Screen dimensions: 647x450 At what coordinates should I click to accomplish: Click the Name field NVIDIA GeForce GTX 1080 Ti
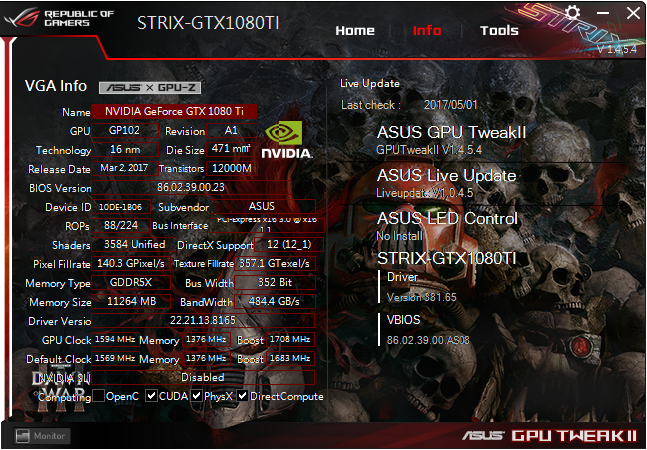pos(174,111)
